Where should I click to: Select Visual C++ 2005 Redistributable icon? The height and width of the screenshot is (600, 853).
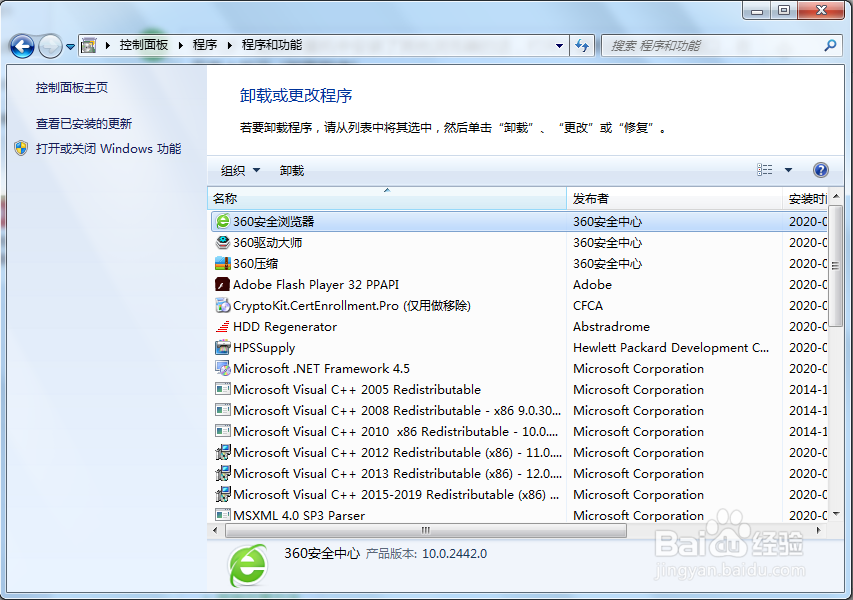pos(222,389)
